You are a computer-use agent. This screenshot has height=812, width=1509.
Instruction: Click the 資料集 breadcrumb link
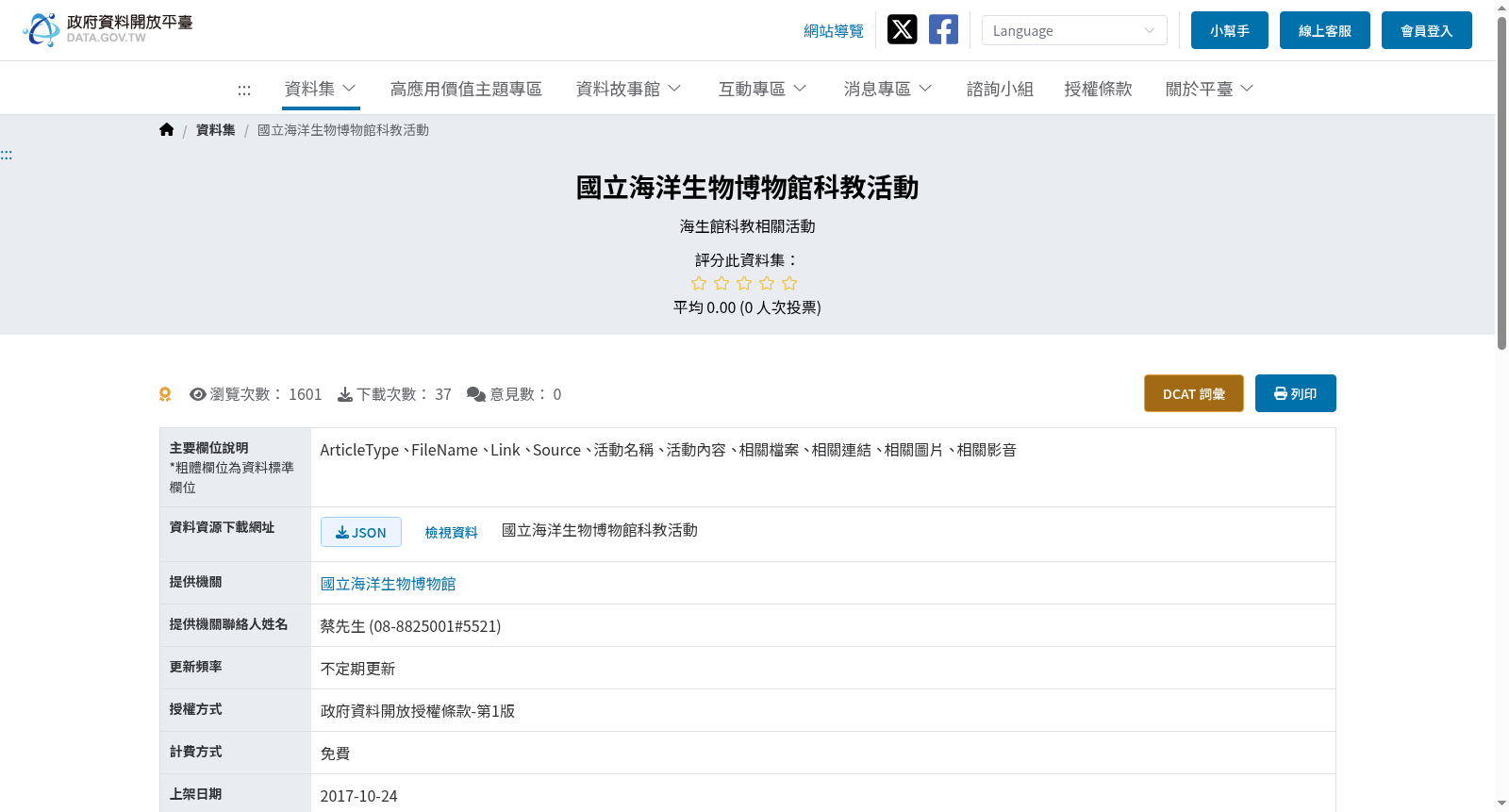click(x=216, y=130)
